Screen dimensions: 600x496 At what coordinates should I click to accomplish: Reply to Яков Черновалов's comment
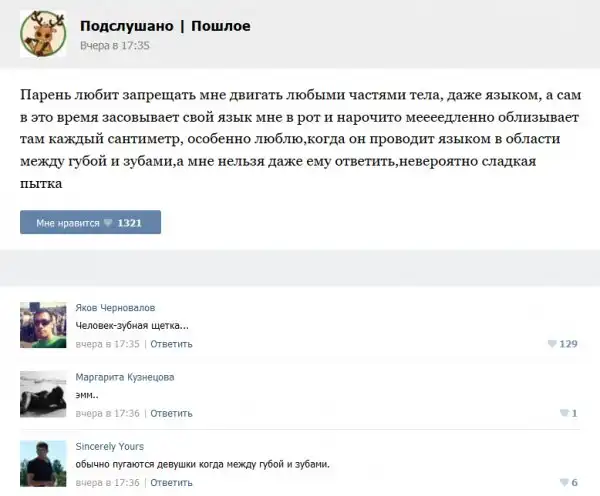pyautogui.click(x=172, y=344)
